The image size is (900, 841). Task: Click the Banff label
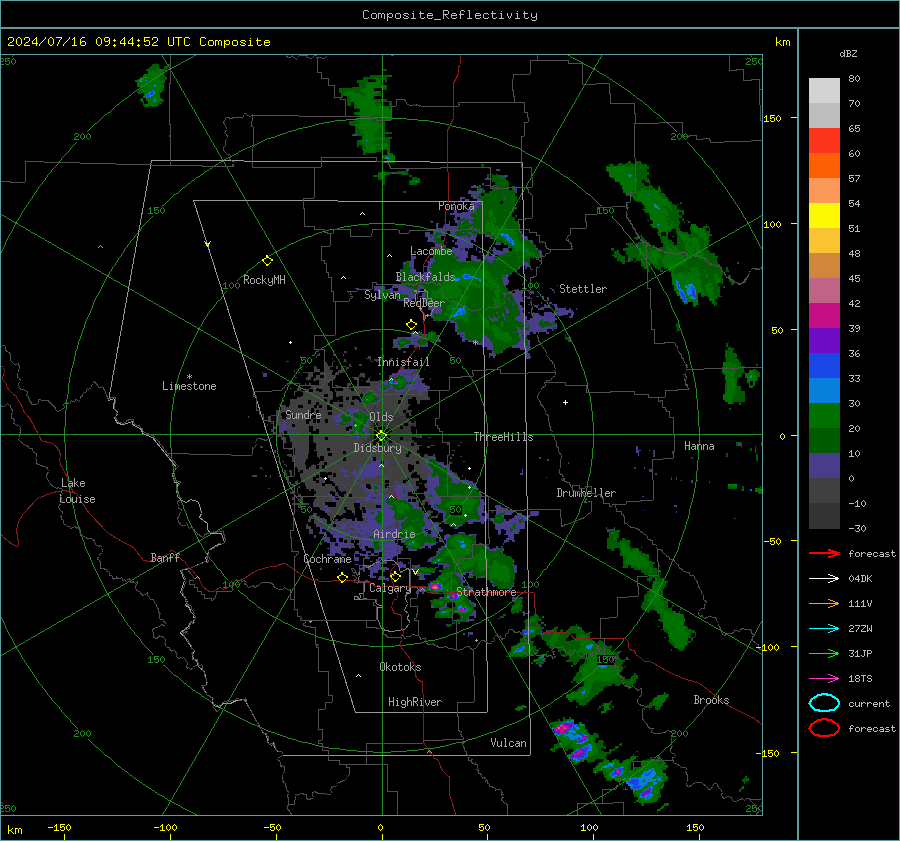point(165,558)
